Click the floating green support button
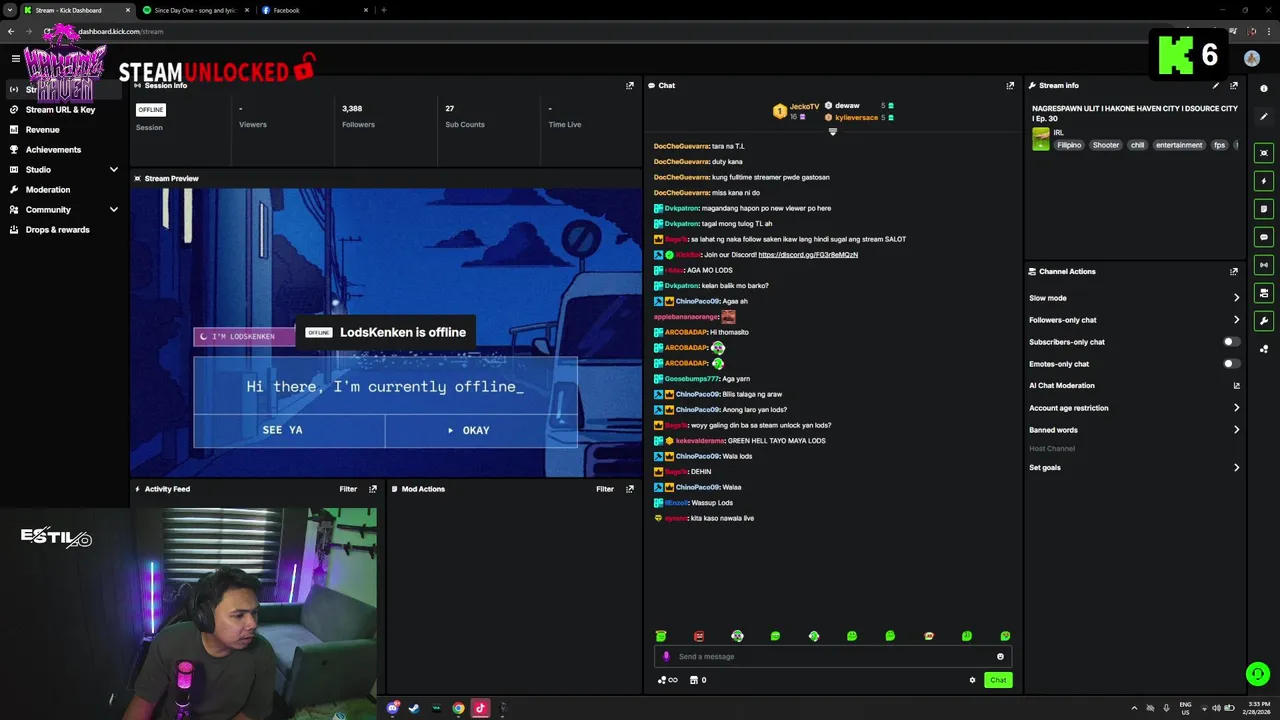The width and height of the screenshot is (1280, 720). (x=1258, y=674)
